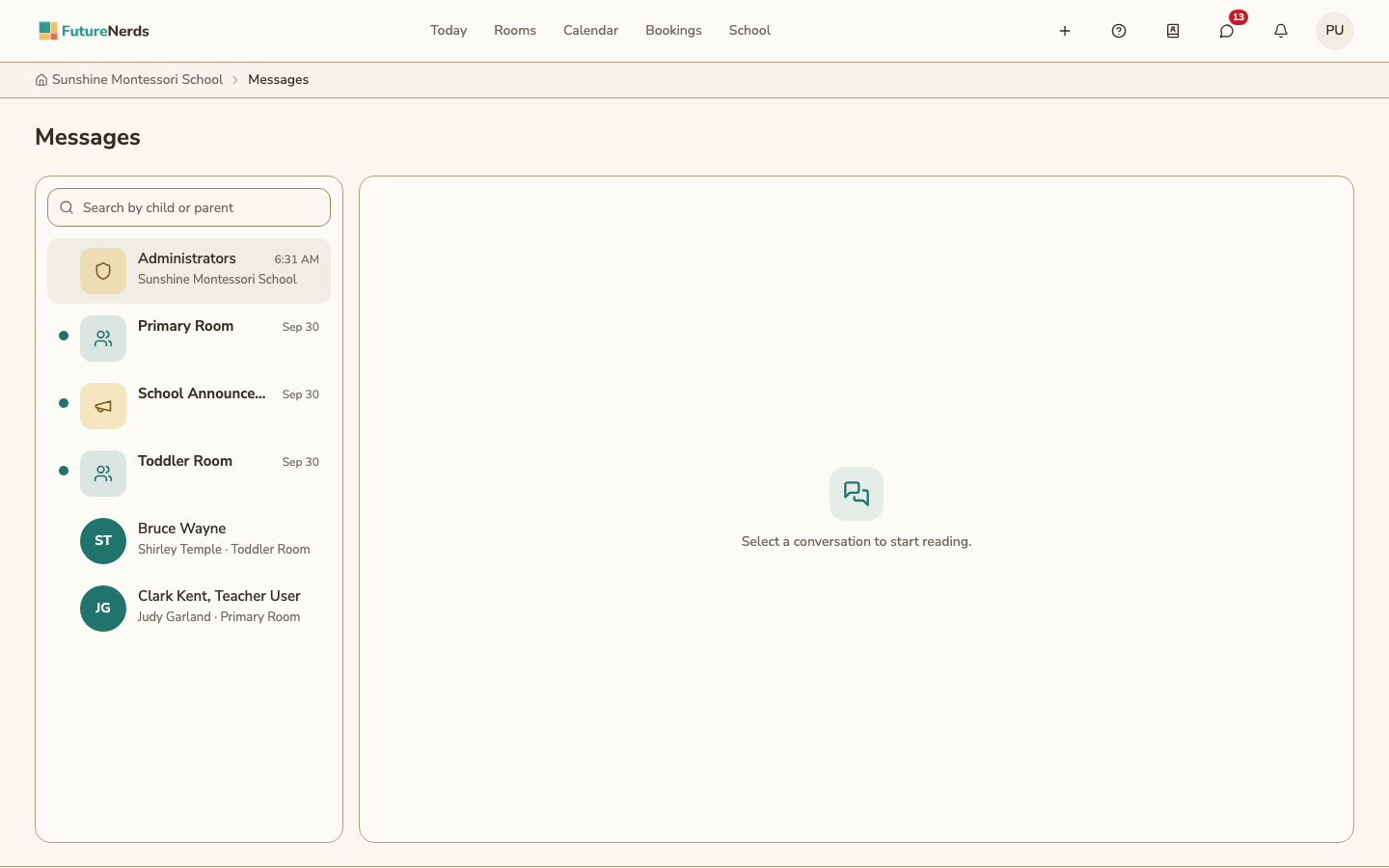Click the Administrators shield icon
This screenshot has width=1389, height=868.
103,271
